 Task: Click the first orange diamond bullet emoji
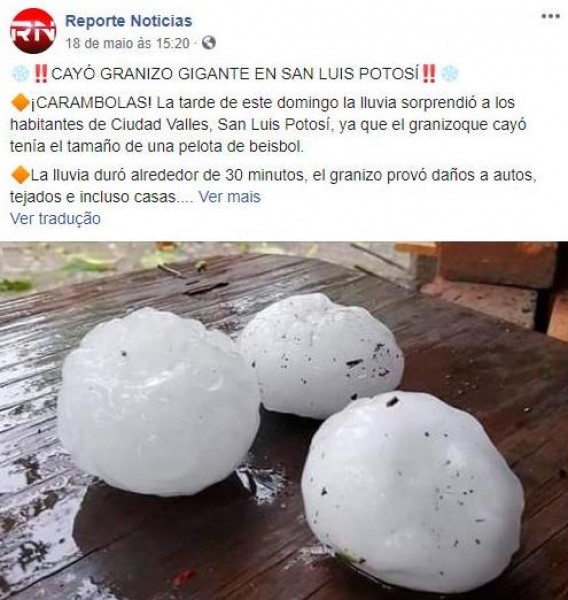tap(20, 103)
